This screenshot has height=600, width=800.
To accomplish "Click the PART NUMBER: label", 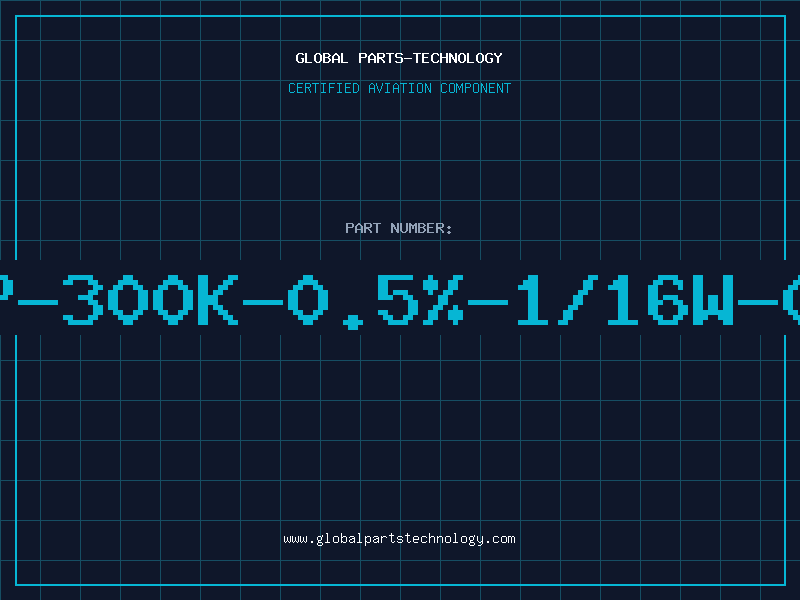I will click(x=399, y=228).
